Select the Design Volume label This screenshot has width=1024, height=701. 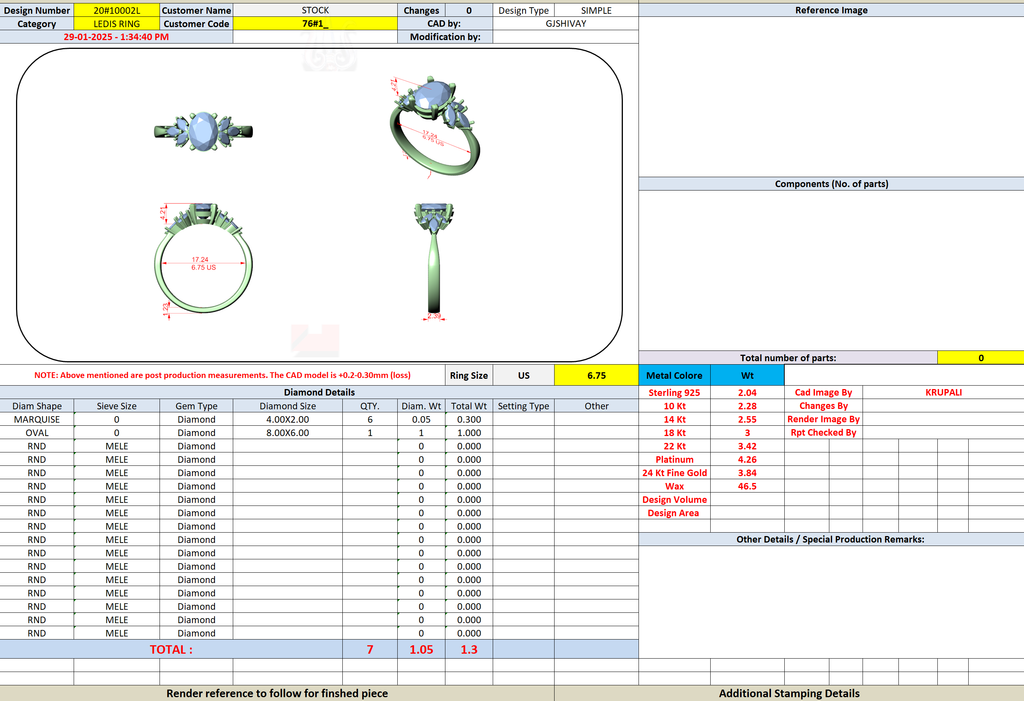[674, 500]
